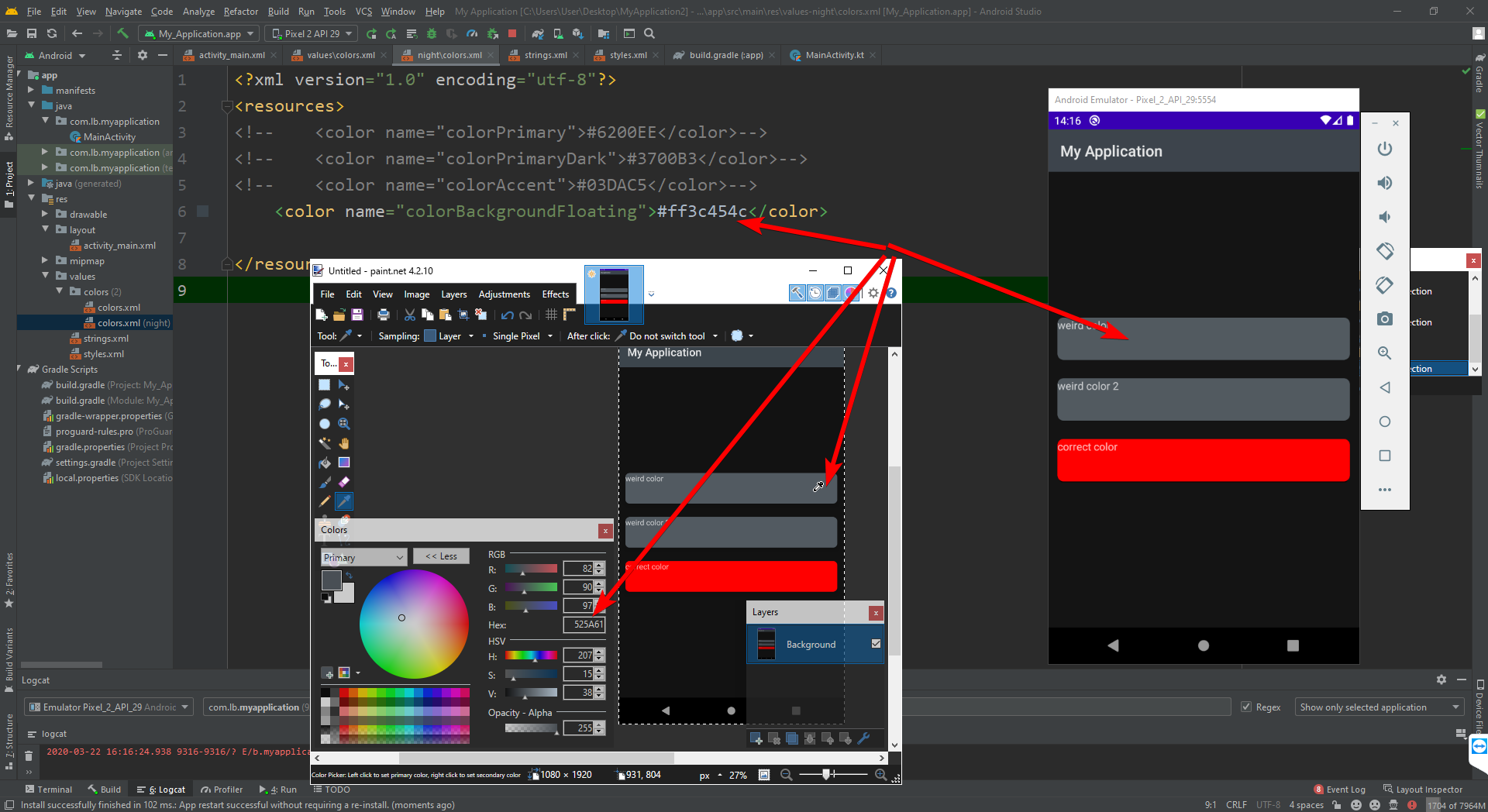
Task: Toggle Background layer visibility checkbox
Action: coord(876,644)
